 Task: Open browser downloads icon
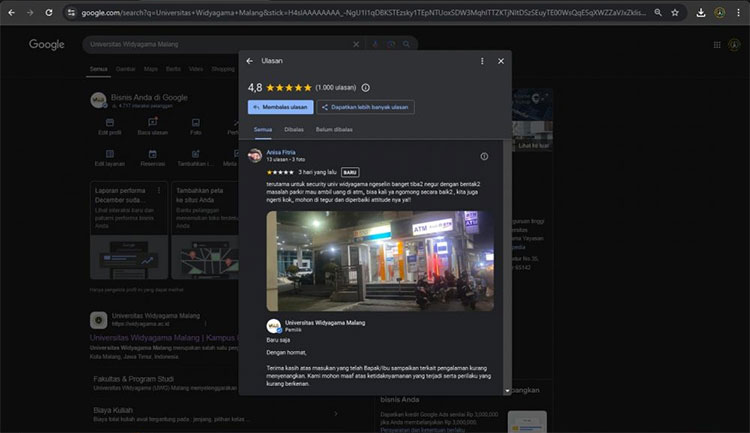(701, 13)
